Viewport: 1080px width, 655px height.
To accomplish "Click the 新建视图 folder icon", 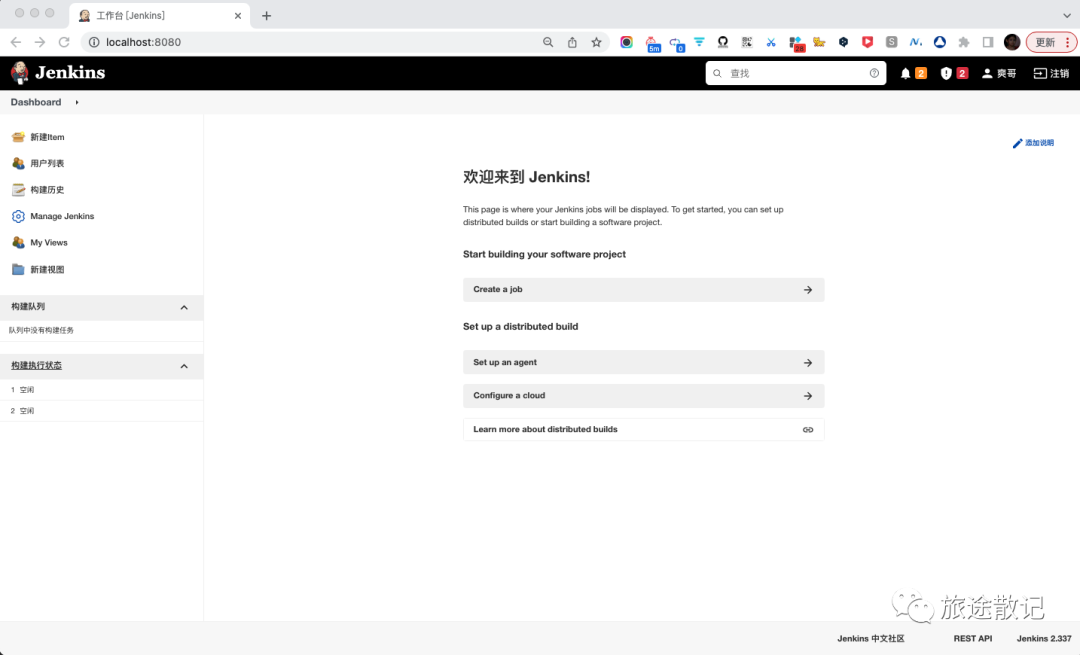I will tap(18, 269).
